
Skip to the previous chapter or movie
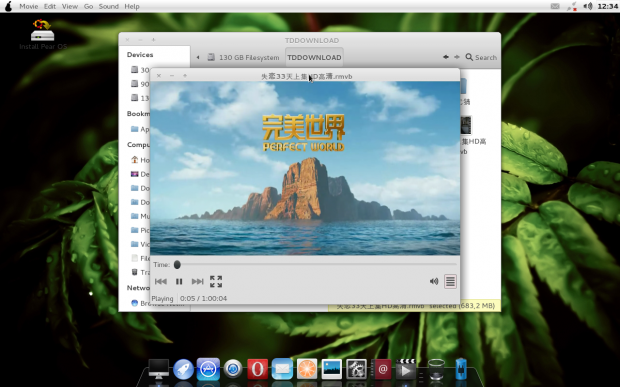pyautogui.click(x=161, y=281)
